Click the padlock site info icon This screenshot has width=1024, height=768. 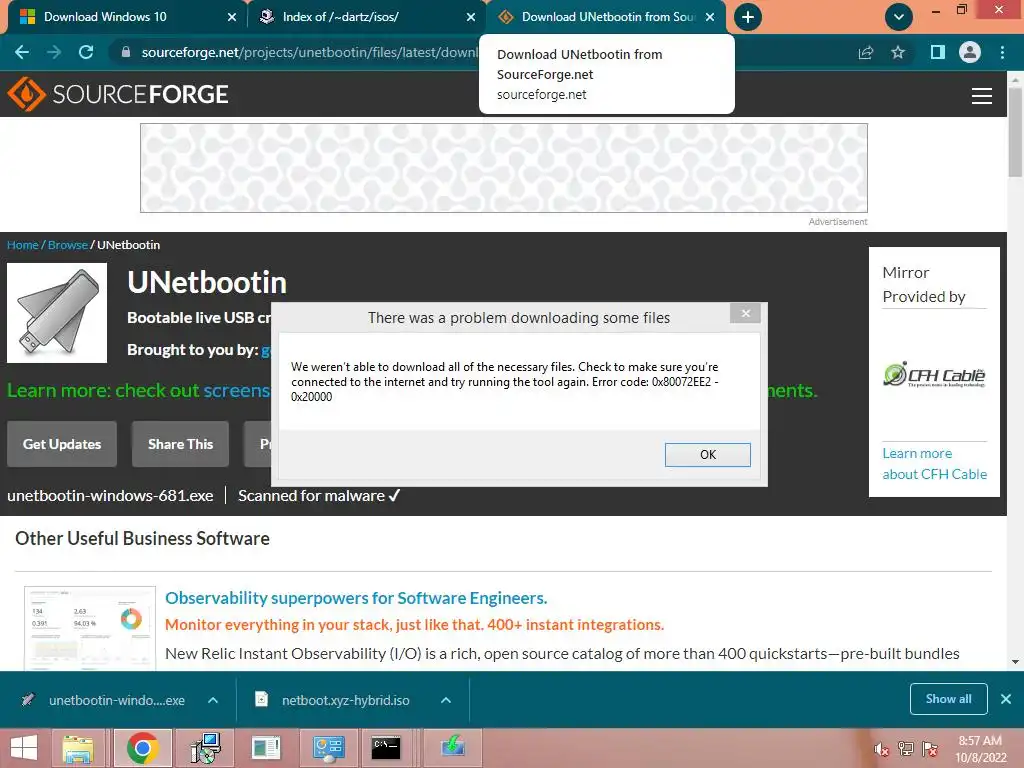point(126,52)
